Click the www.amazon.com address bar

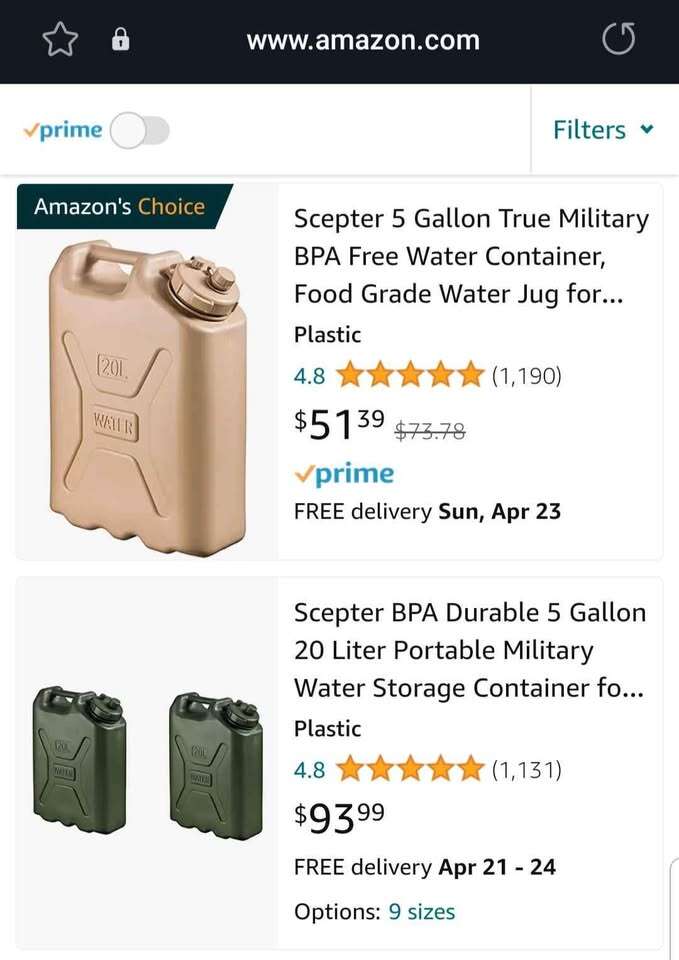[x=363, y=40]
